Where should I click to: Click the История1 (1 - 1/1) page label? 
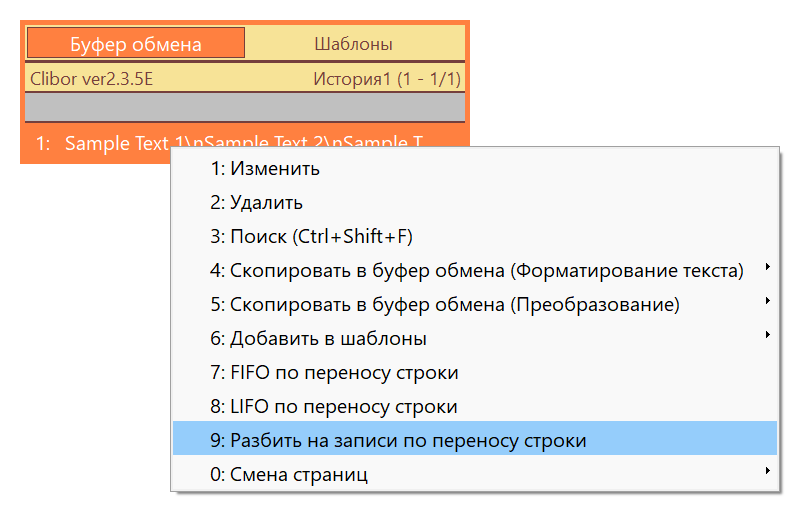point(387,79)
